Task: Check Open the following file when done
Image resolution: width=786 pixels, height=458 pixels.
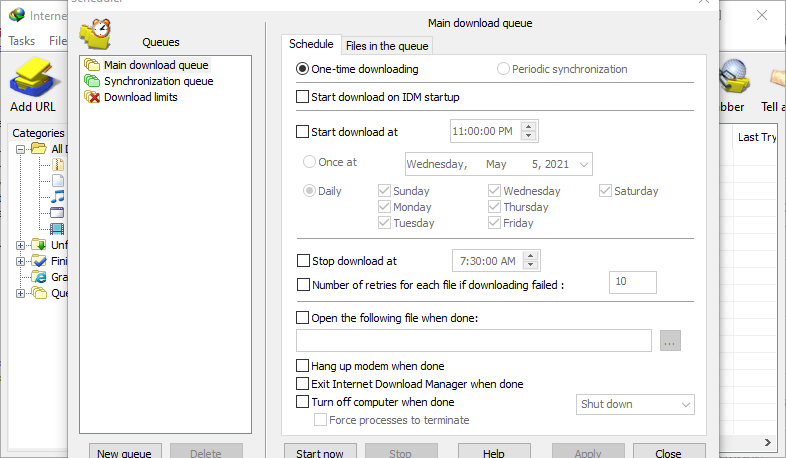Action: [302, 318]
